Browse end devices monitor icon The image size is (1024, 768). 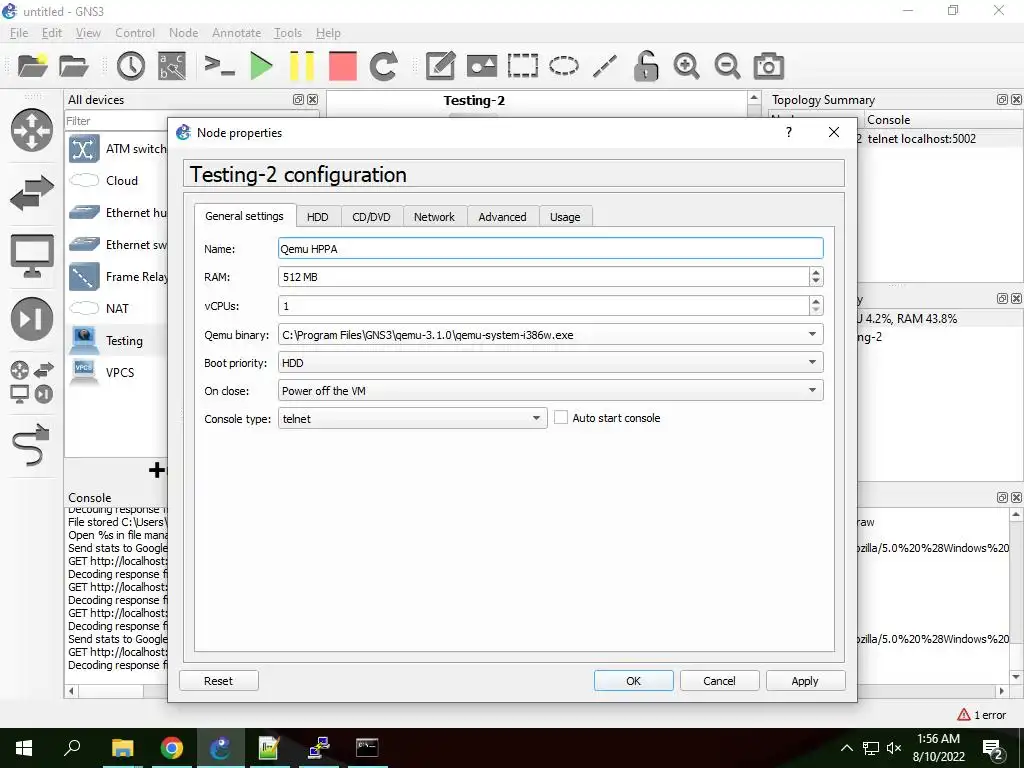[x=31, y=255]
